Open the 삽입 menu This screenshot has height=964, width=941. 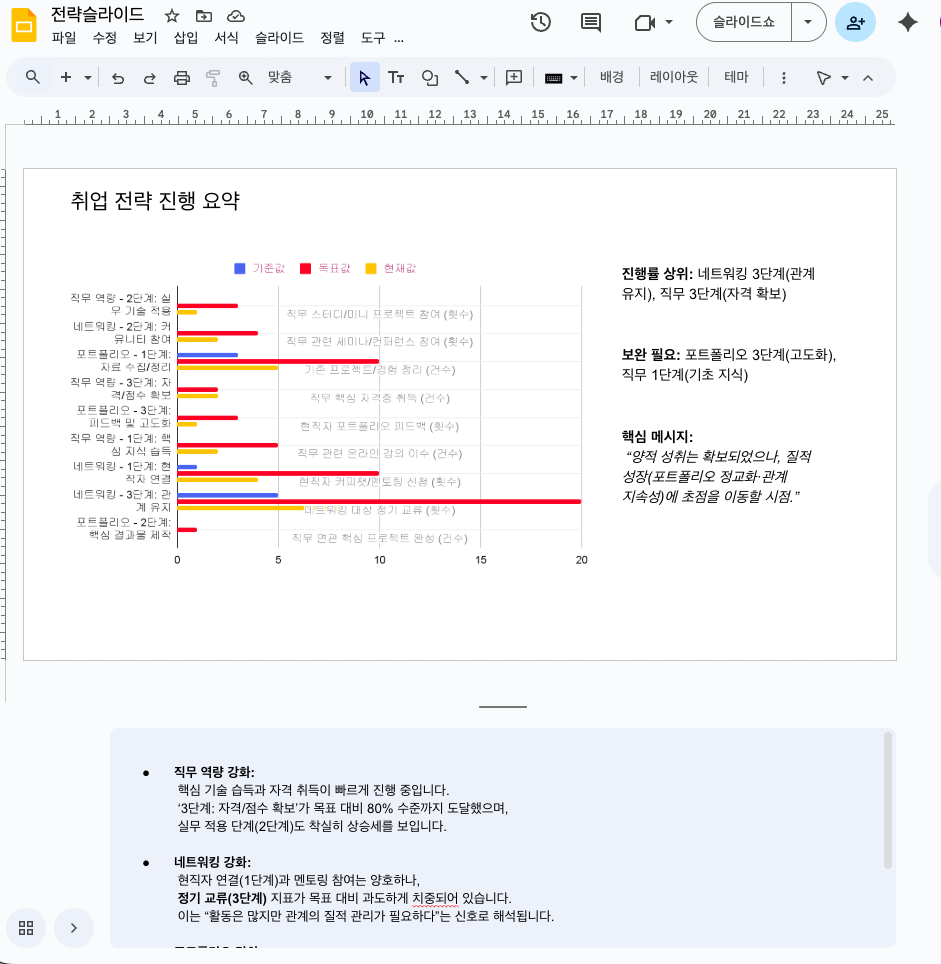pos(186,38)
